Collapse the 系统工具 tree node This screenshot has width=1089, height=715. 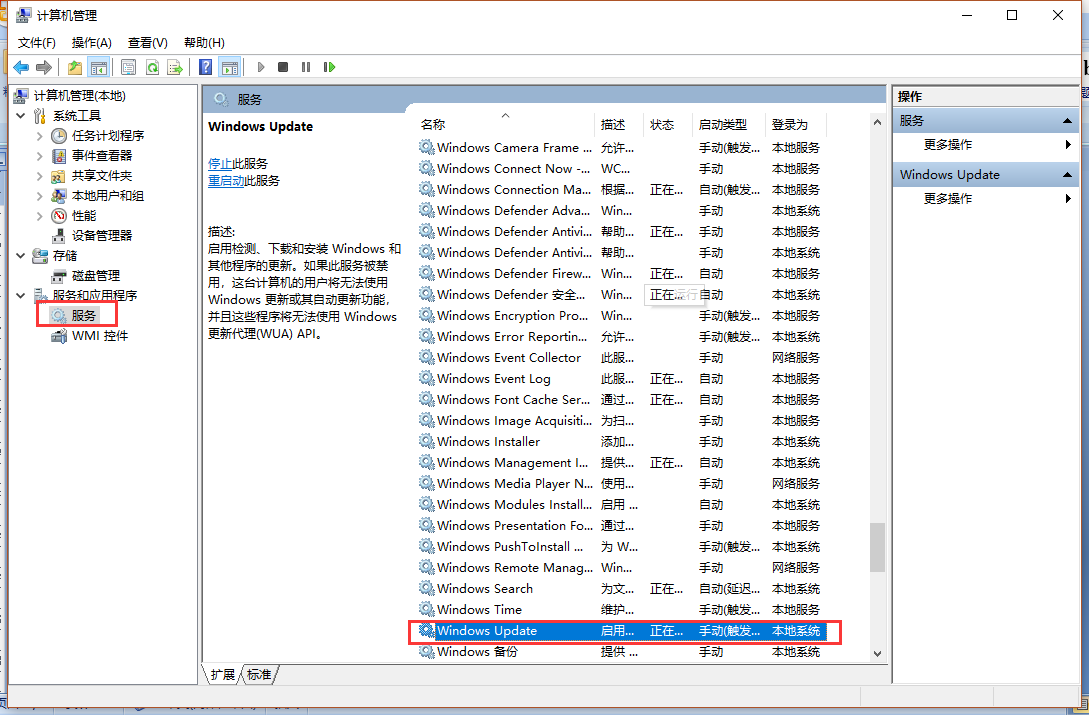point(21,116)
